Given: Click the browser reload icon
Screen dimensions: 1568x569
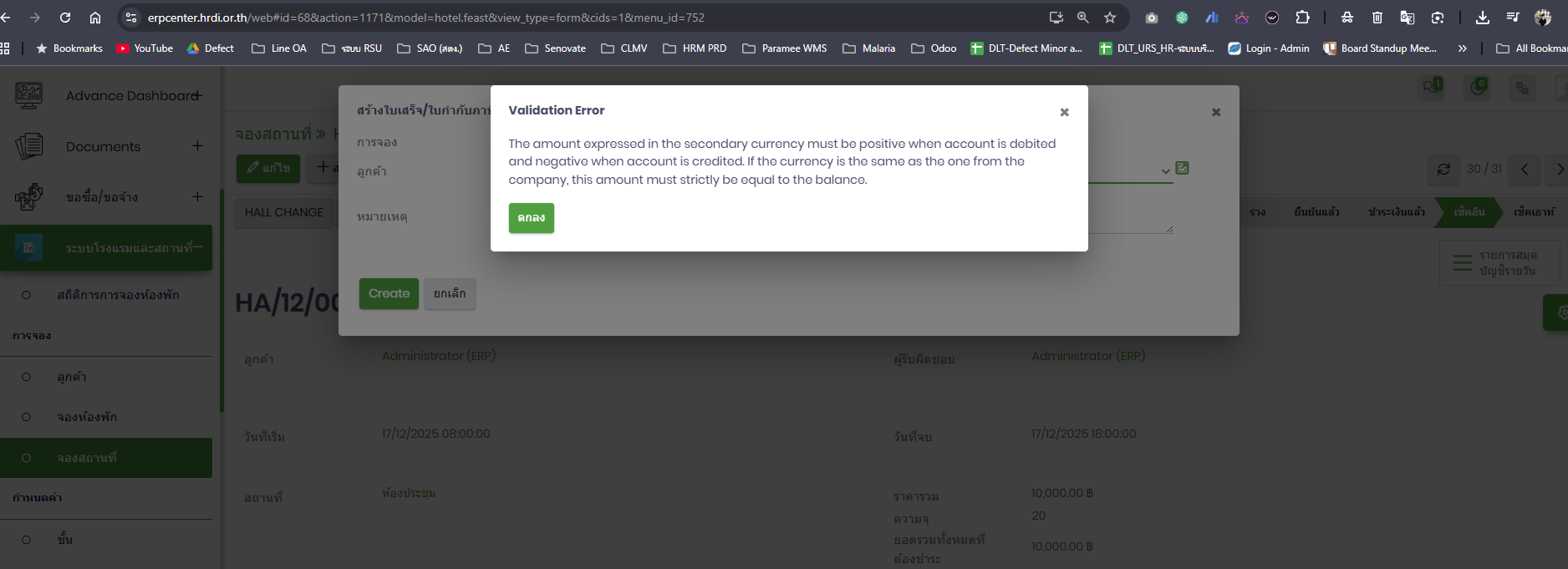Looking at the screenshot, I should point(65,18).
